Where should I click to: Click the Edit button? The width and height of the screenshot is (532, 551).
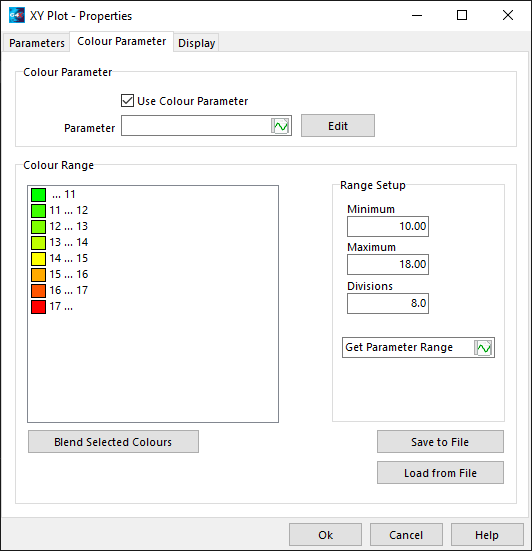point(338,125)
